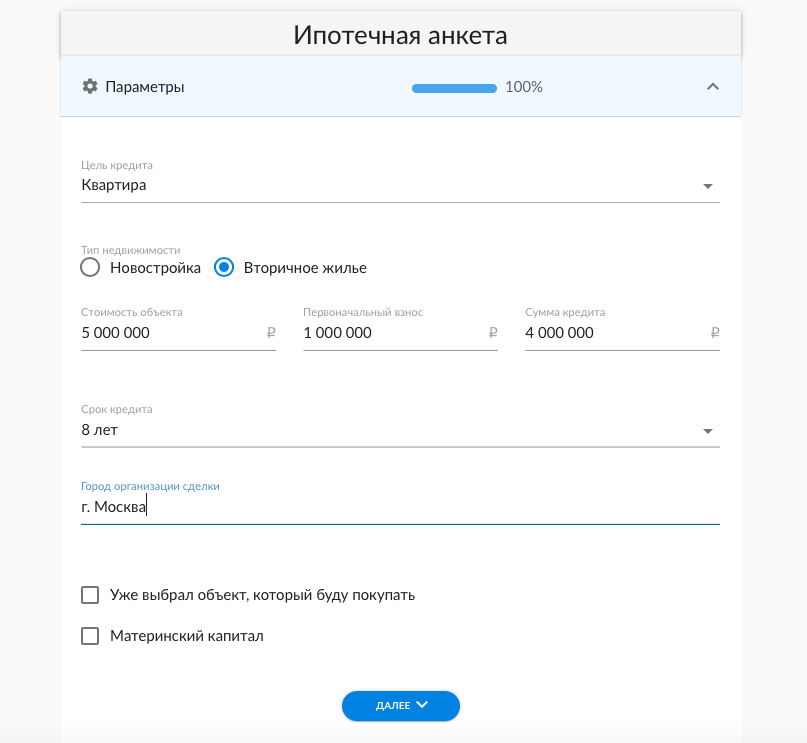Edit the Первоначальный взнос amount field
The width and height of the screenshot is (807, 743).
click(x=392, y=333)
